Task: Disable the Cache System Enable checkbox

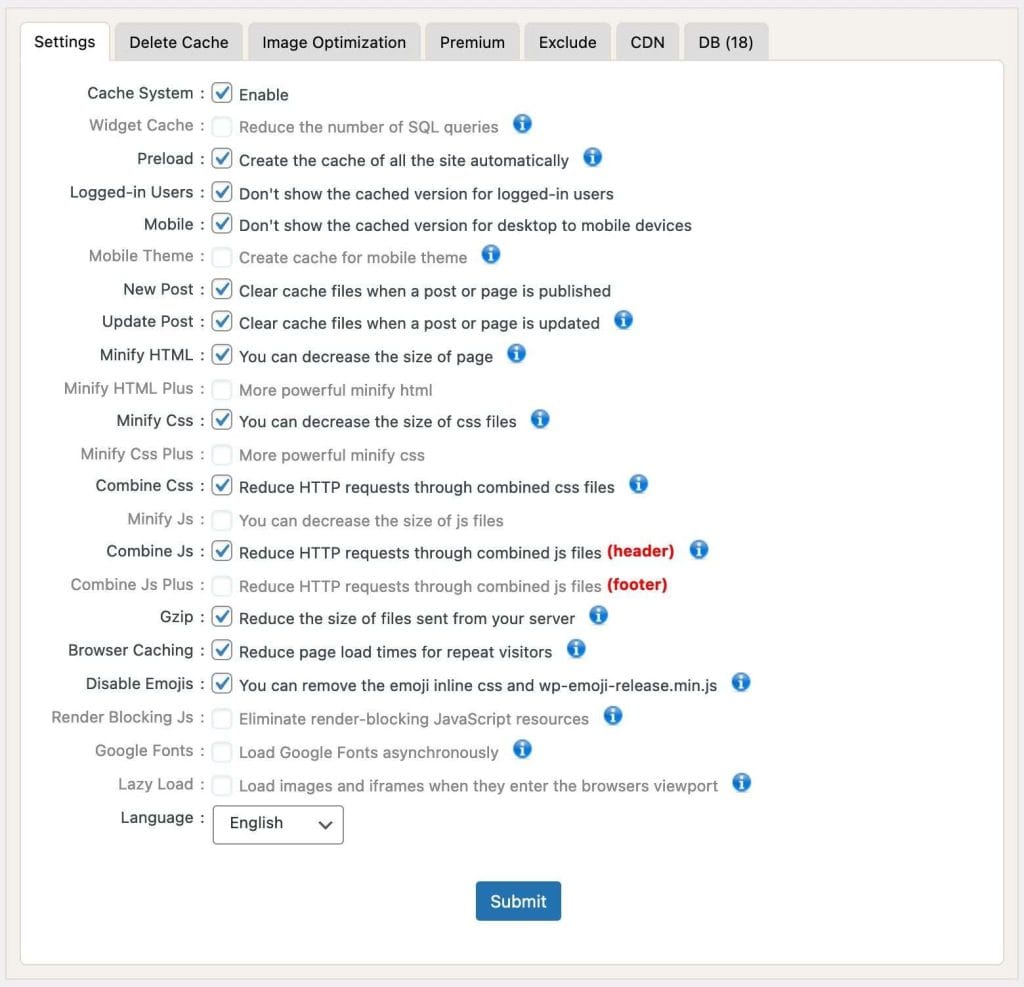Action: [x=222, y=93]
